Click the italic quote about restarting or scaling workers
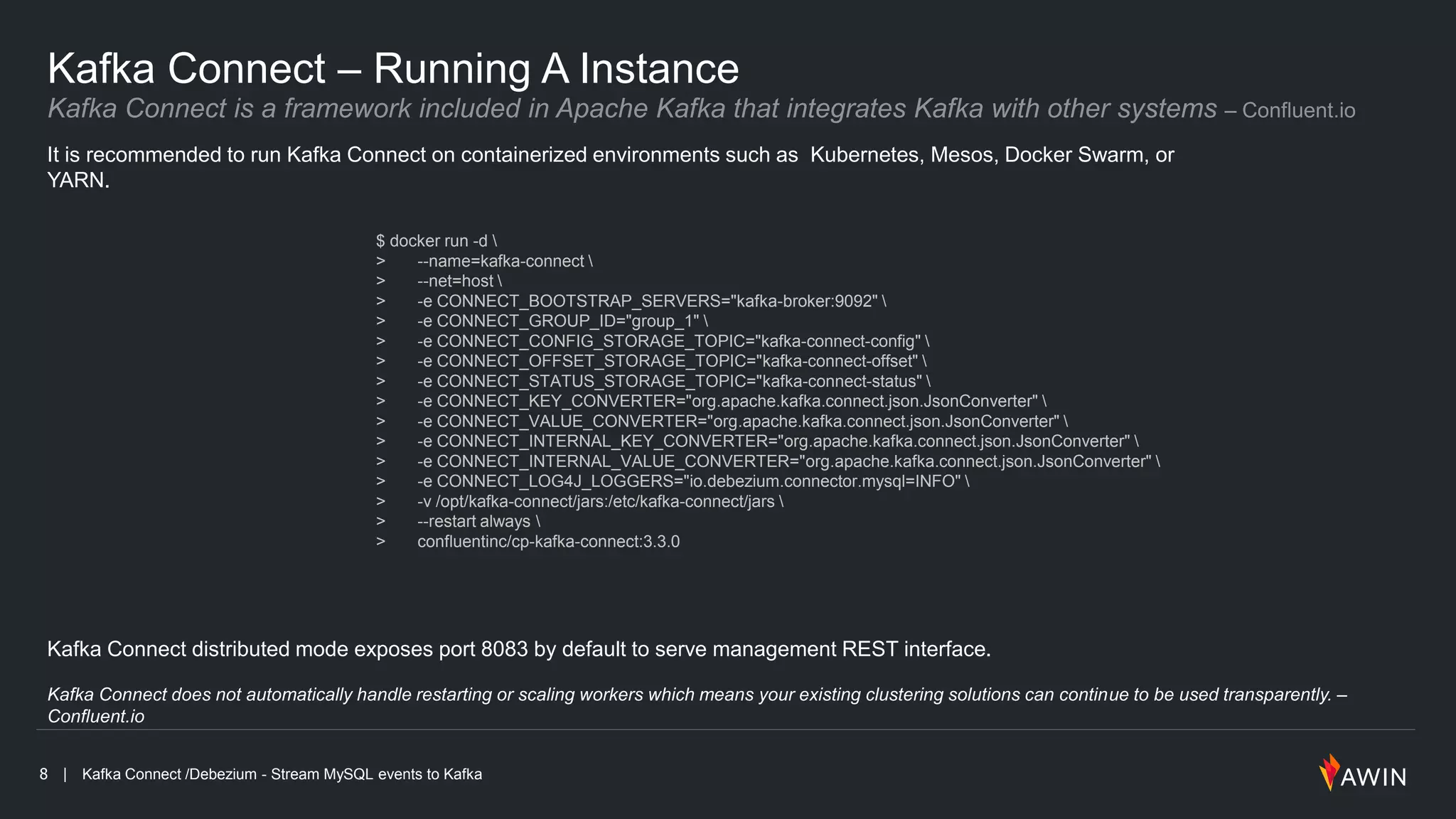Image resolution: width=1456 pixels, height=819 pixels. [x=697, y=705]
